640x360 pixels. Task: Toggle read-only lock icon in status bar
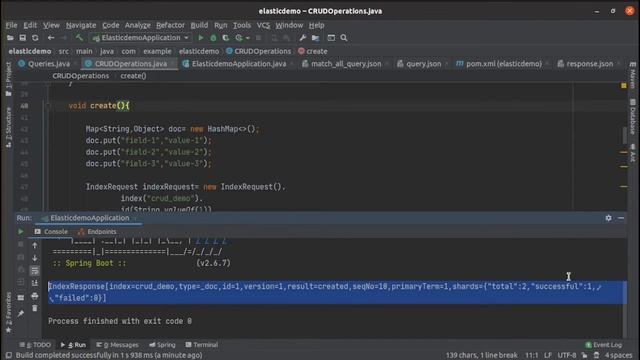click(x=584, y=355)
